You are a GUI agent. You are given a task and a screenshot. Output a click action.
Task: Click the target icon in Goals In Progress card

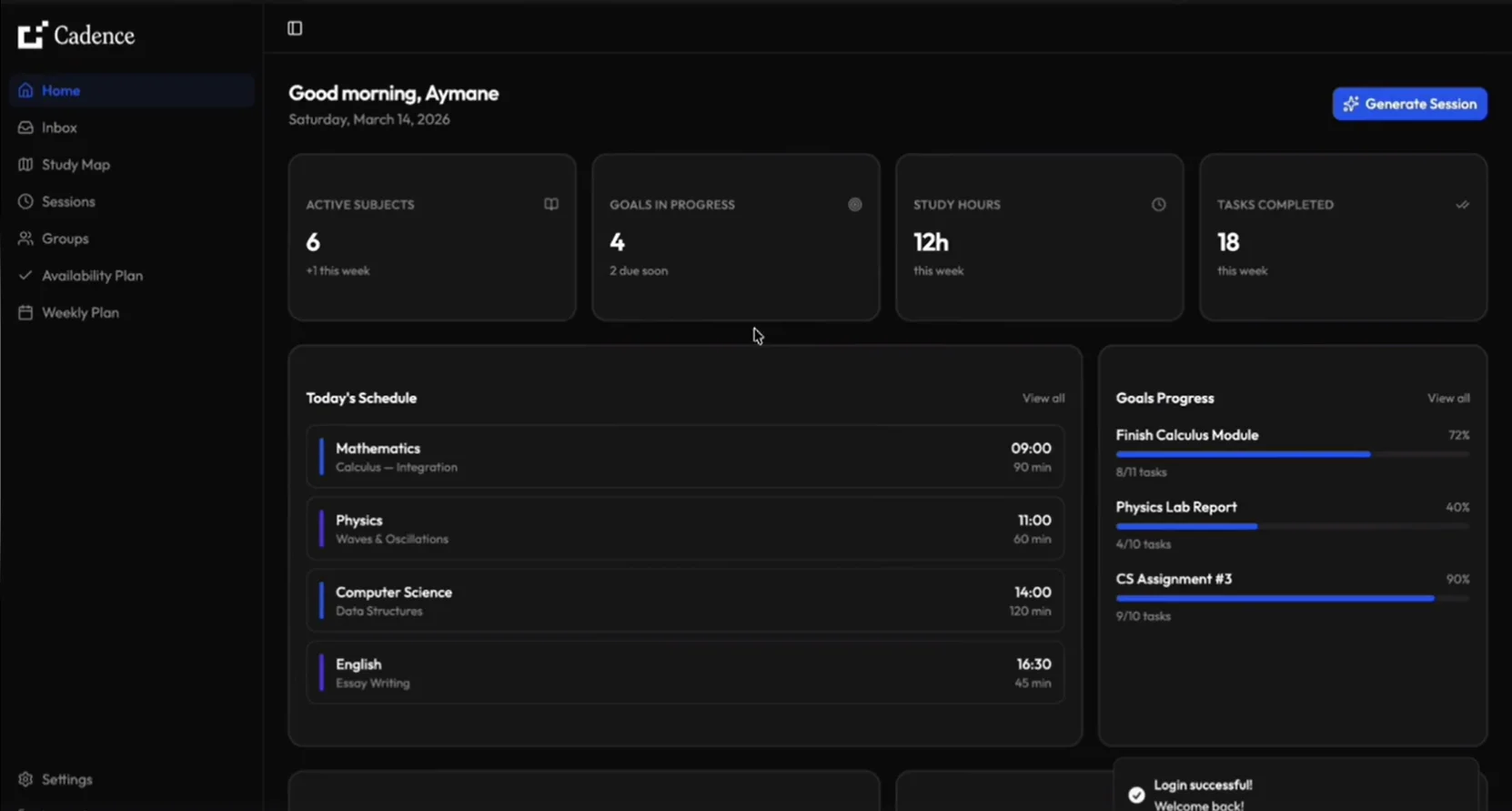click(x=855, y=205)
